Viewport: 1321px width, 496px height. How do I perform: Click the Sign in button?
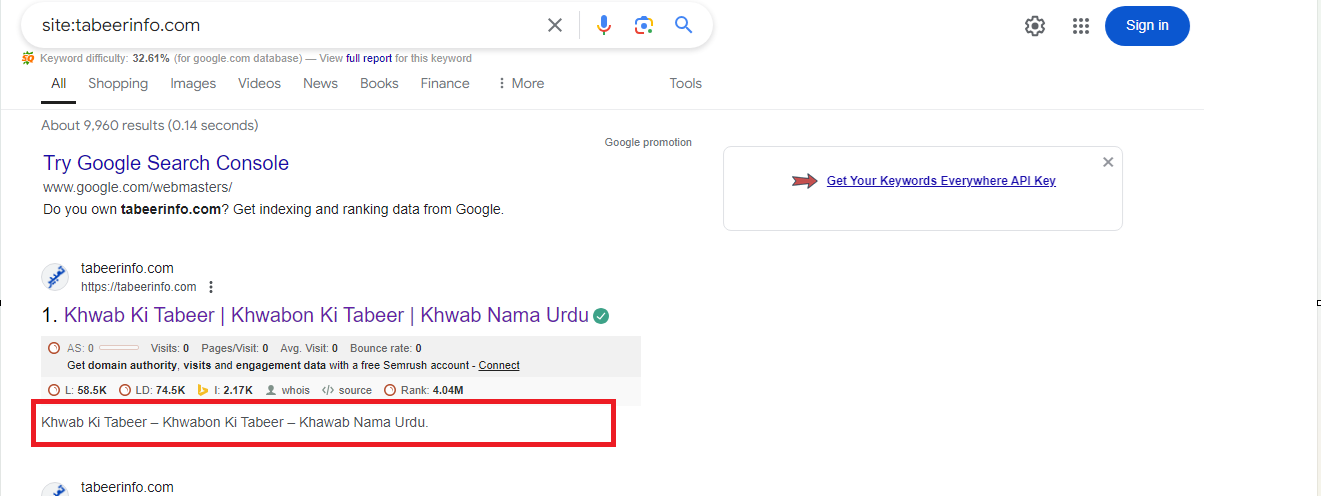[1147, 26]
